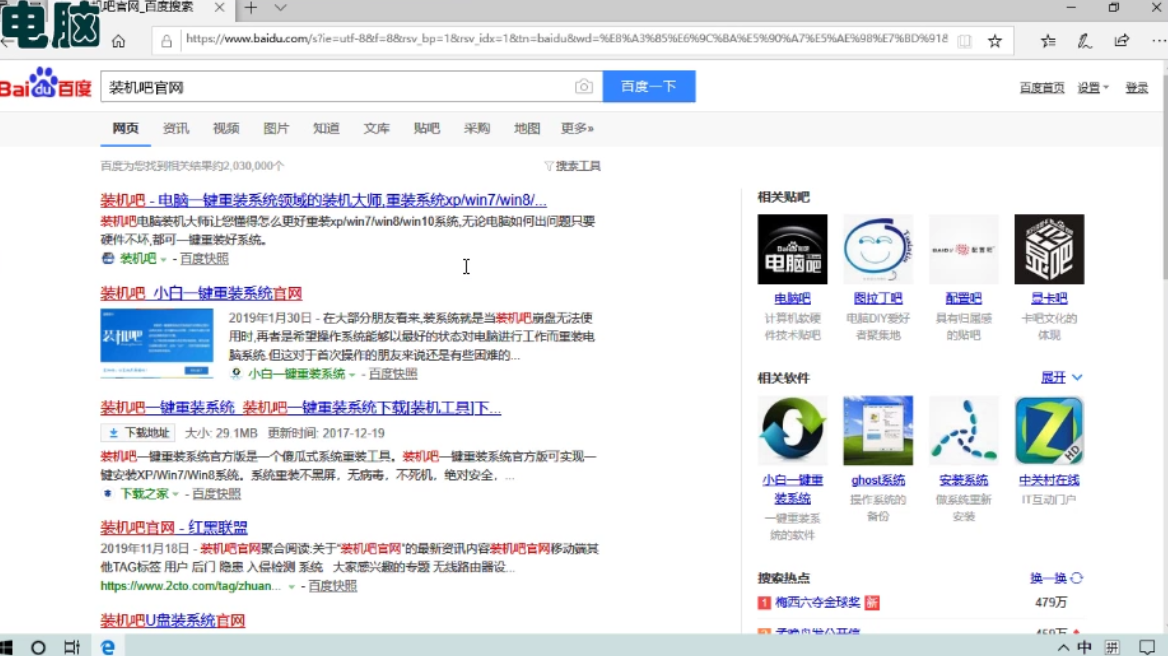1168x656 pixels.
Task: Click the browser address bar URL
Action: pyautogui.click(x=566, y=39)
